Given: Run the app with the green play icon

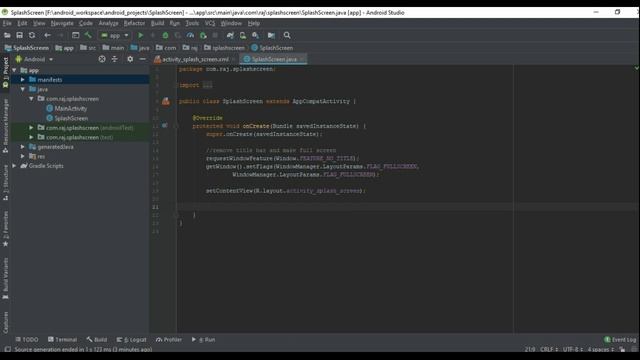Looking at the screenshot, I should [x=140, y=36].
